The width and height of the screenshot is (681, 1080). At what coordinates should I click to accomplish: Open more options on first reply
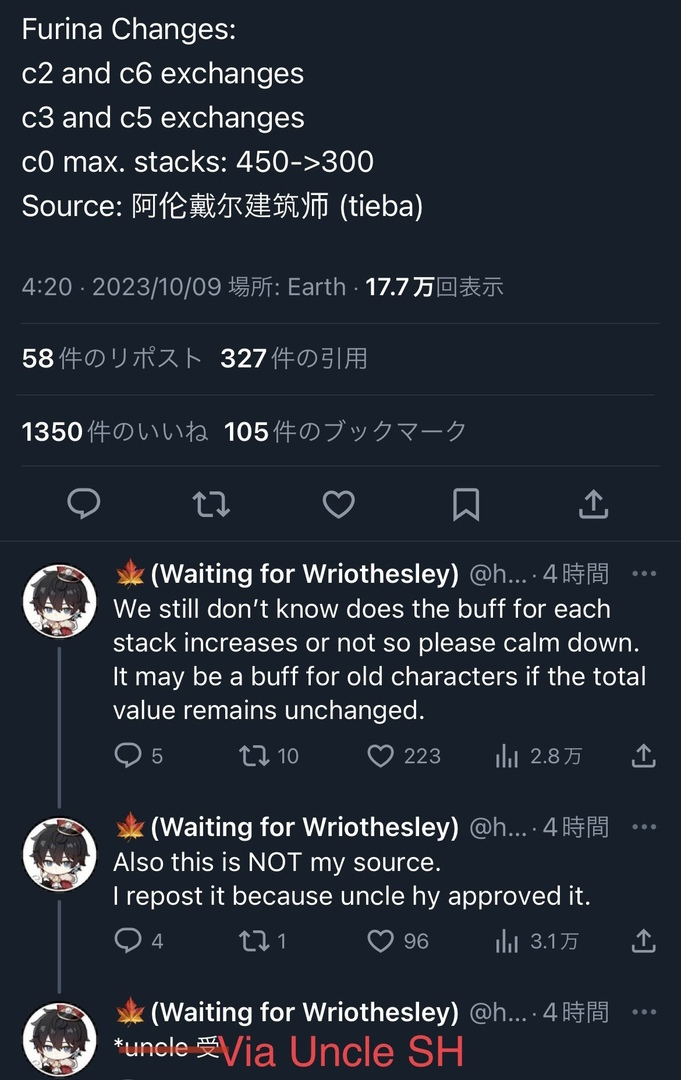click(645, 574)
